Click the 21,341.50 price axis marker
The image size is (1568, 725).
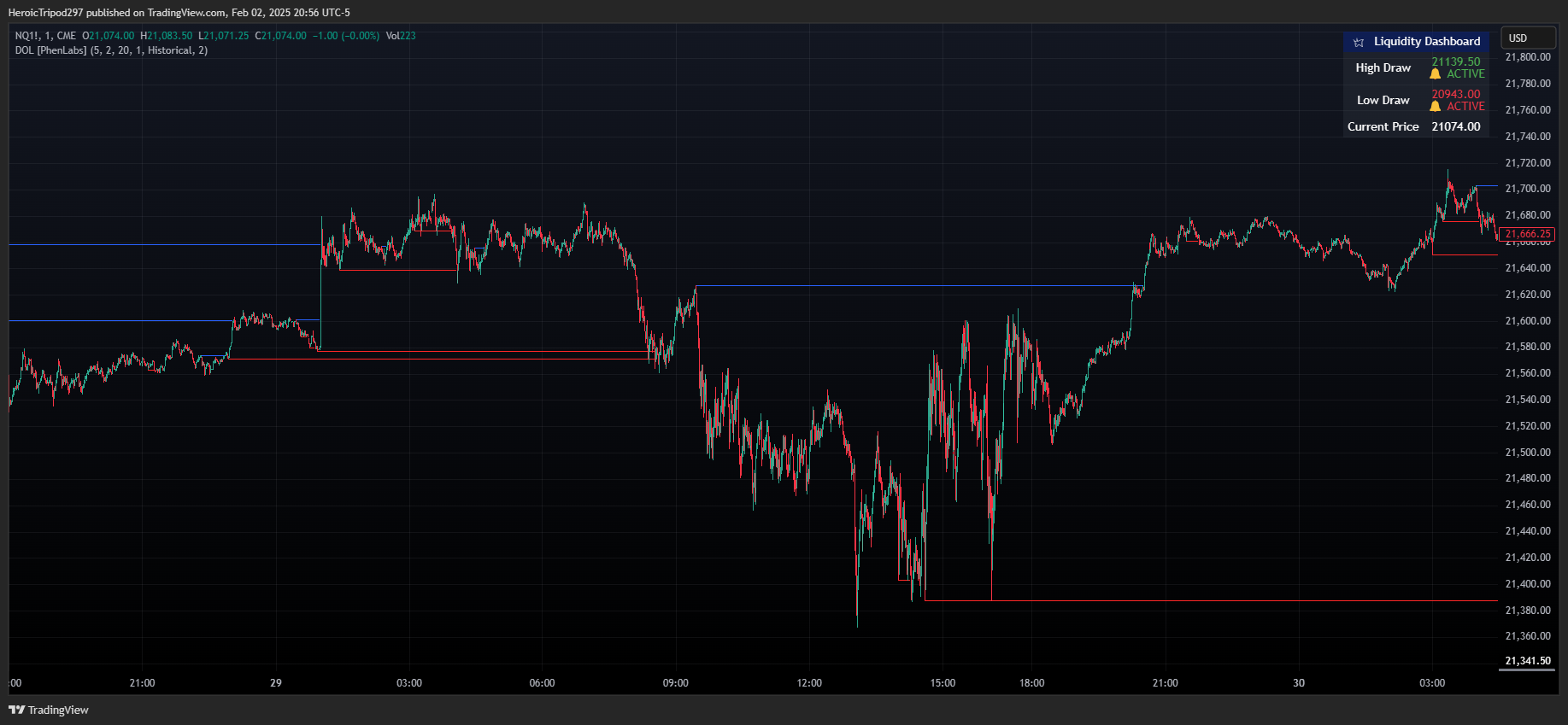coord(1528,661)
